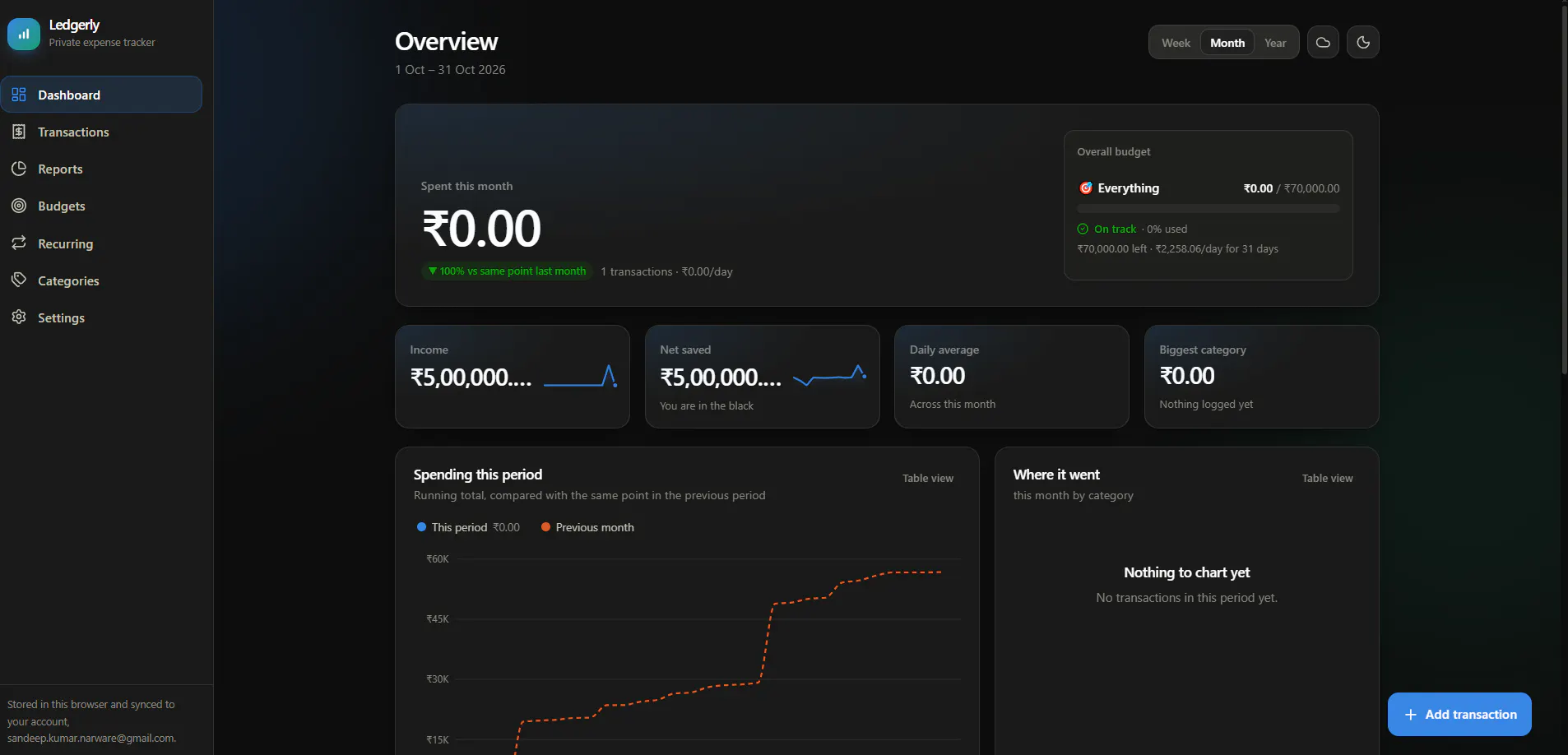Click the Recurring arrows icon
The image size is (1568, 755).
pos(19,243)
